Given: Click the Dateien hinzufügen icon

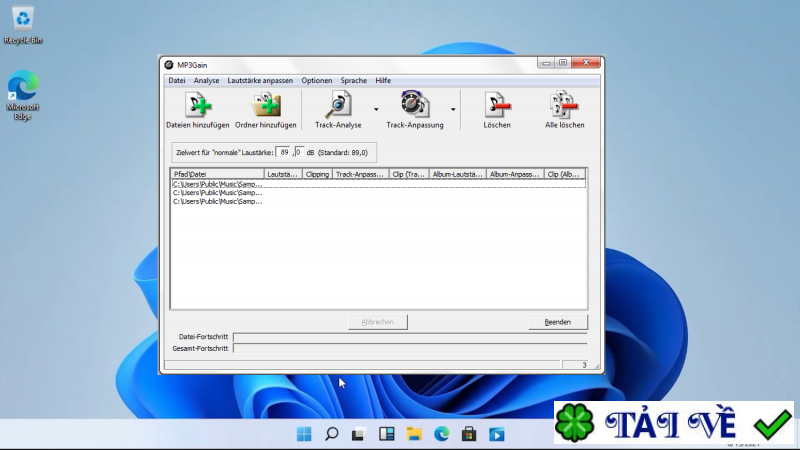Looking at the screenshot, I should coord(198,105).
